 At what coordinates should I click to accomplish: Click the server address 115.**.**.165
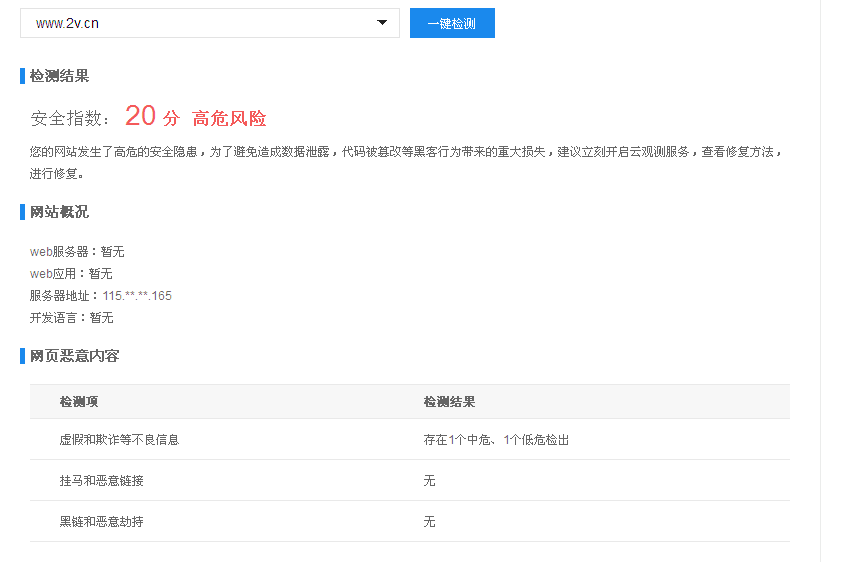(137, 296)
